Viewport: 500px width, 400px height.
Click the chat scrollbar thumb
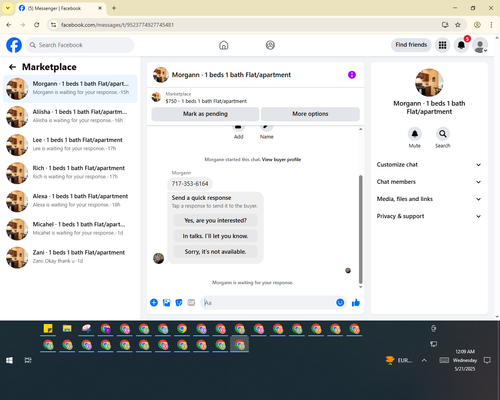point(360,229)
